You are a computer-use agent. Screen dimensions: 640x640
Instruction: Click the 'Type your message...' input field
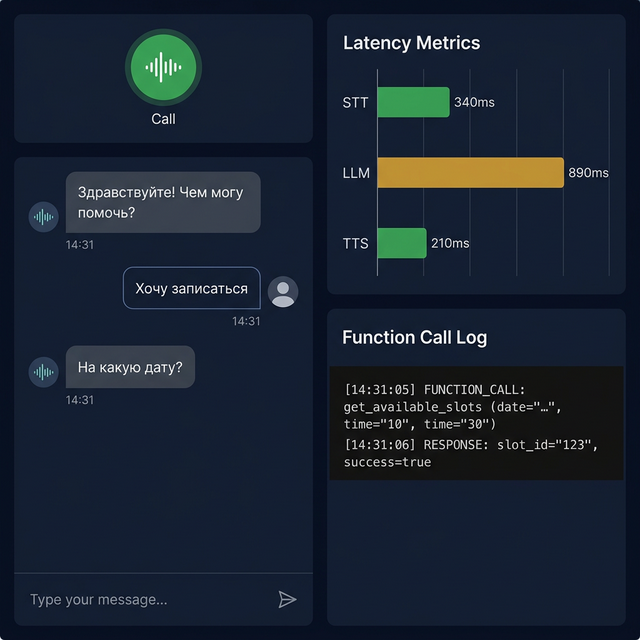coord(147,599)
